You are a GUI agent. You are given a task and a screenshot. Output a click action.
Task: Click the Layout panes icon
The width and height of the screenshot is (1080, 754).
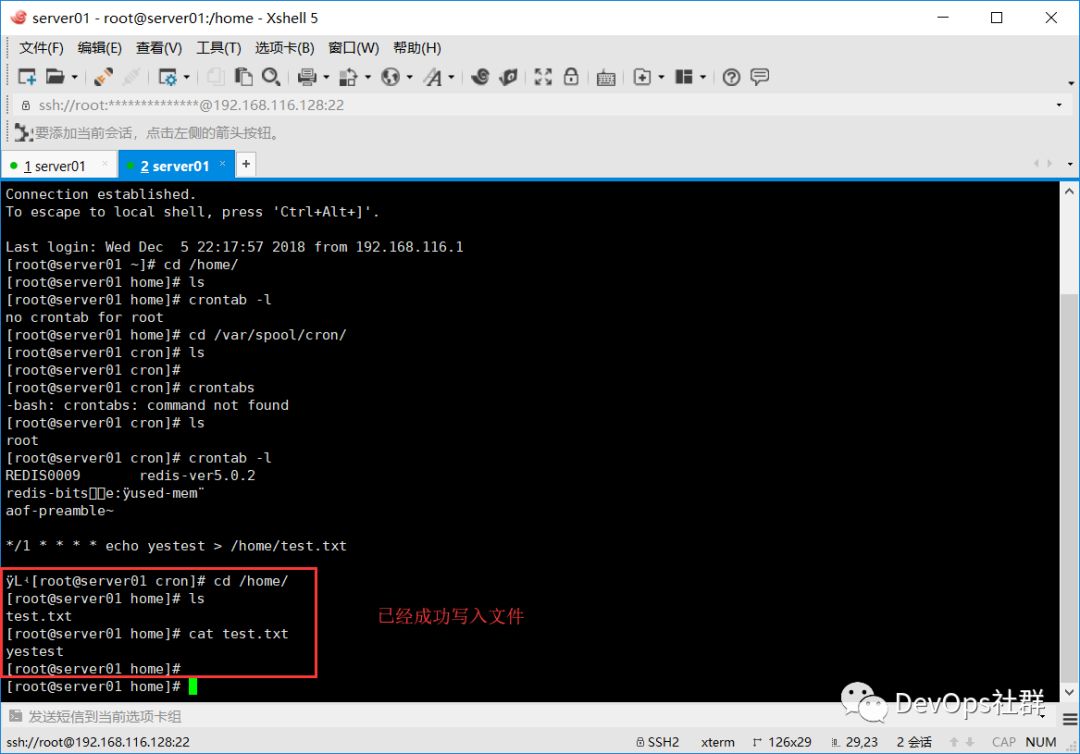(x=684, y=77)
